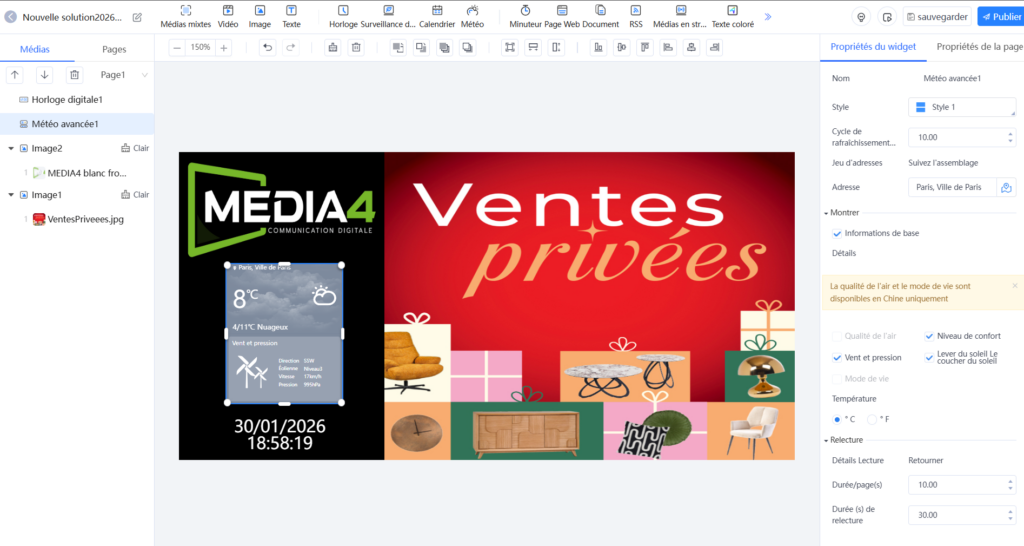1024x546 pixels.
Task: Click the Durée/page(s) input field
Action: 955,485
